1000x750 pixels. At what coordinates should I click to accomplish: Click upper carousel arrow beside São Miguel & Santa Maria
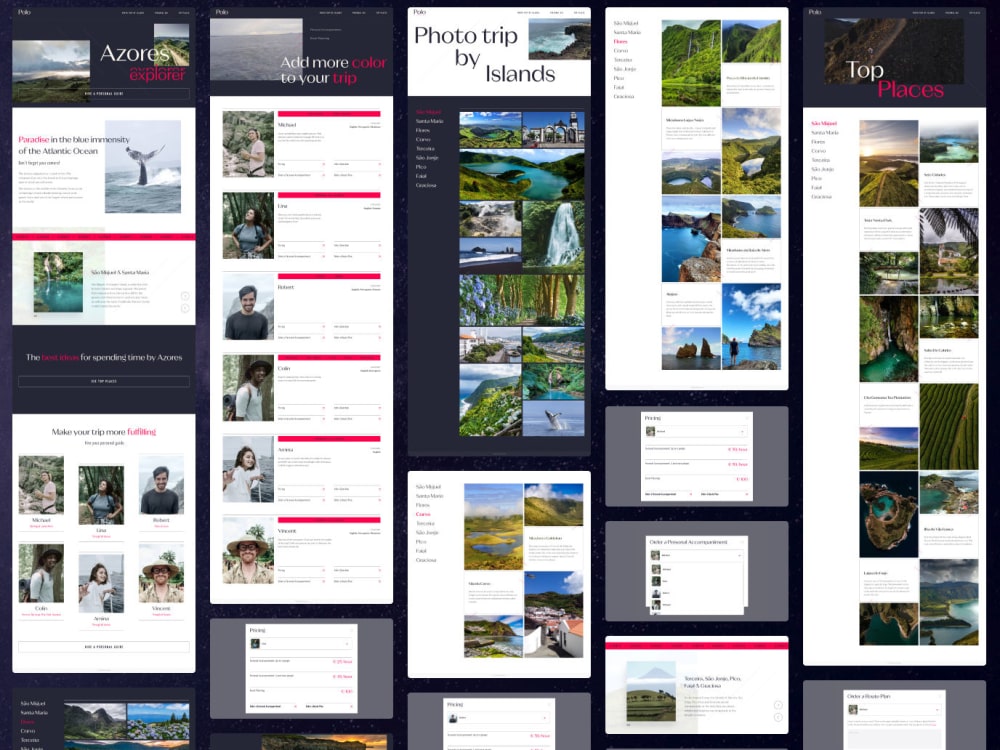185,296
